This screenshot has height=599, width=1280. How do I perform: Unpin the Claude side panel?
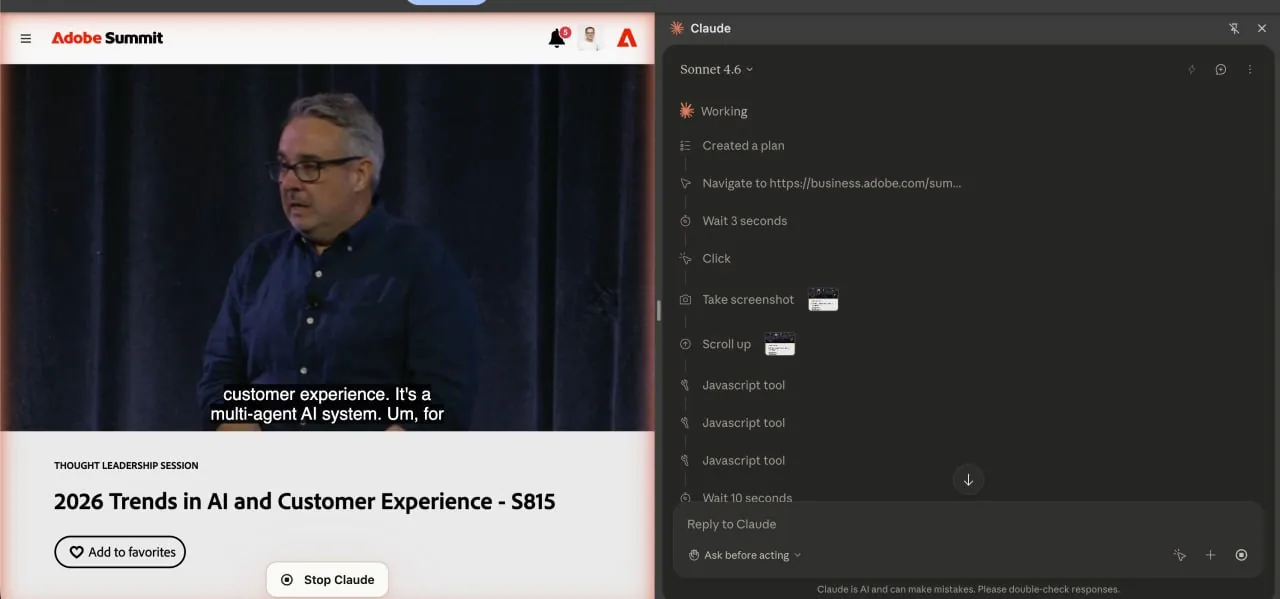(x=1234, y=28)
